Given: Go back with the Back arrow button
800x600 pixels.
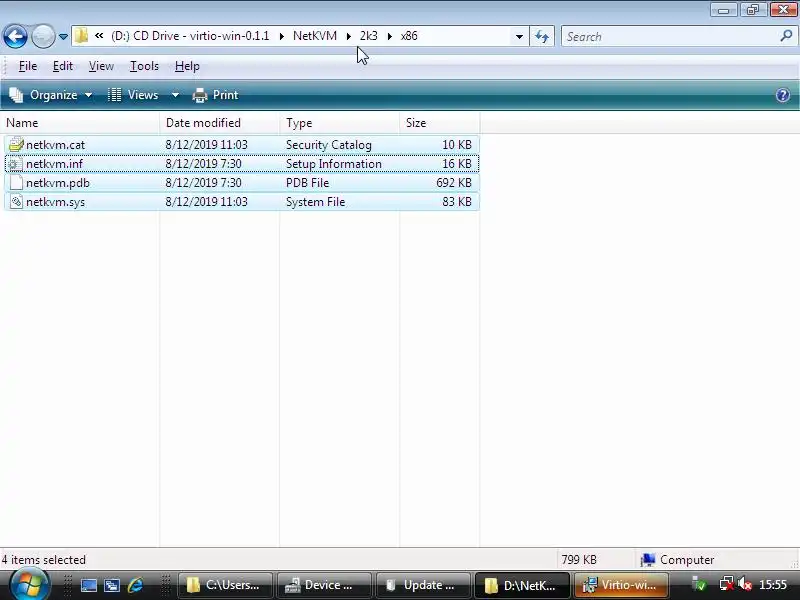Looking at the screenshot, I should tap(15, 36).
